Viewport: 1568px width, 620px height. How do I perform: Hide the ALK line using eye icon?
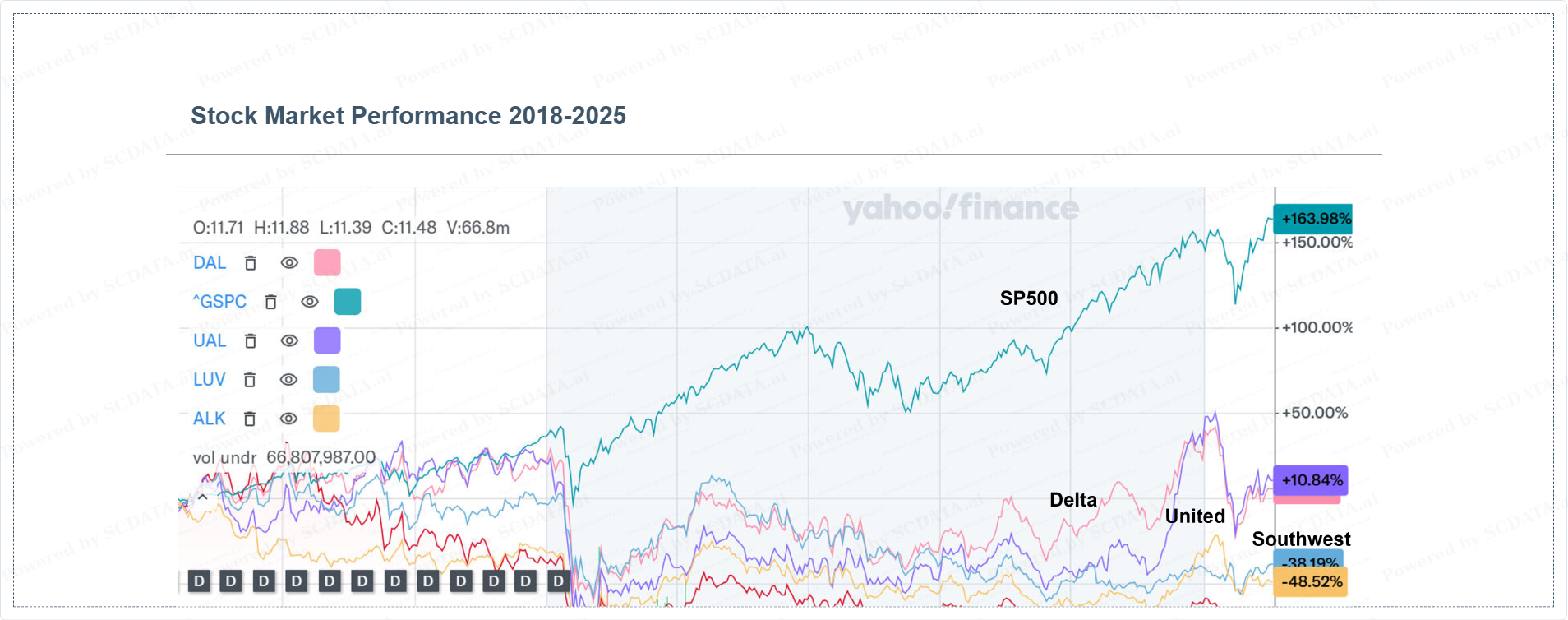pos(288,419)
